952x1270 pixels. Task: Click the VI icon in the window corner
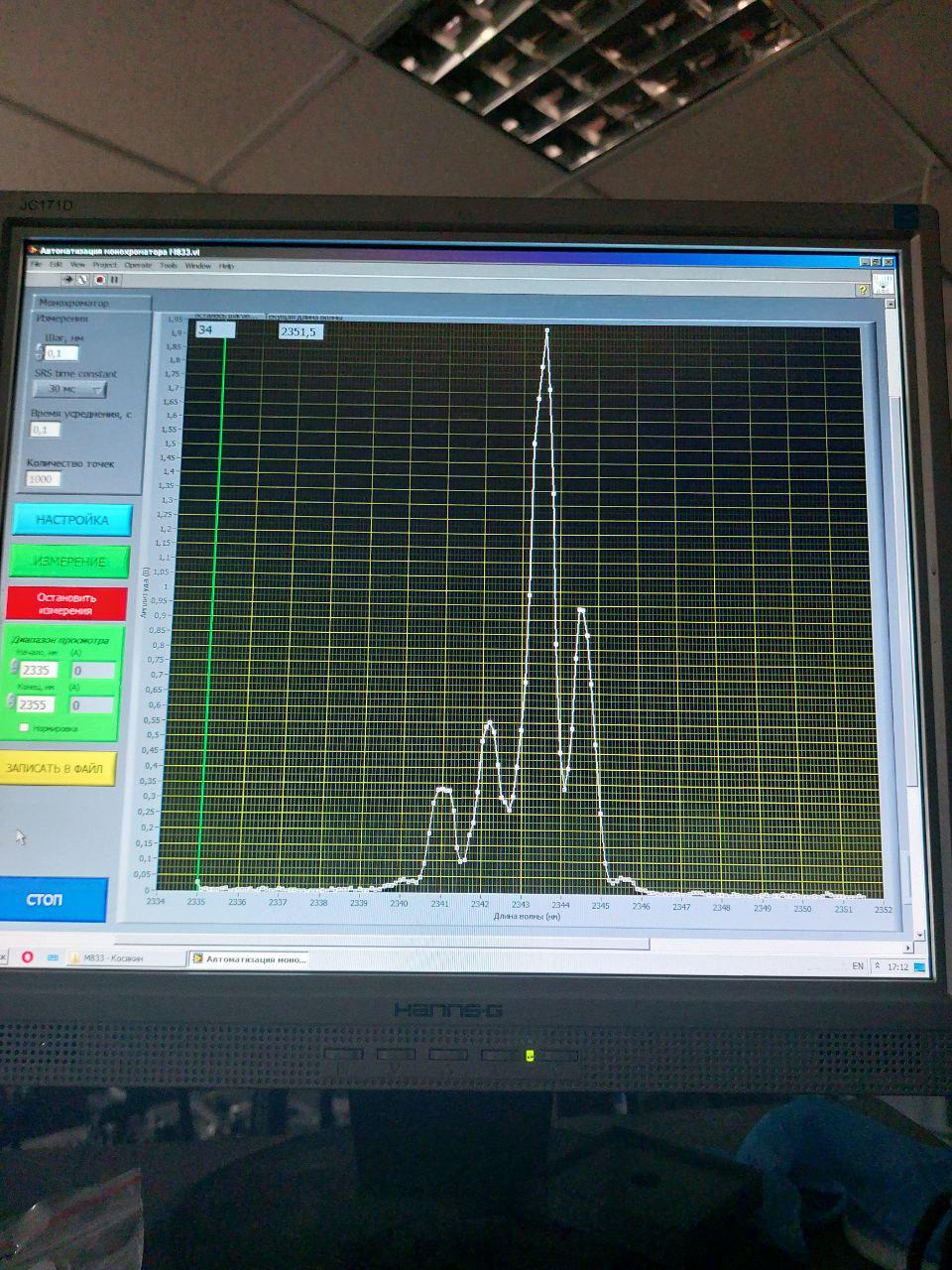[883, 286]
